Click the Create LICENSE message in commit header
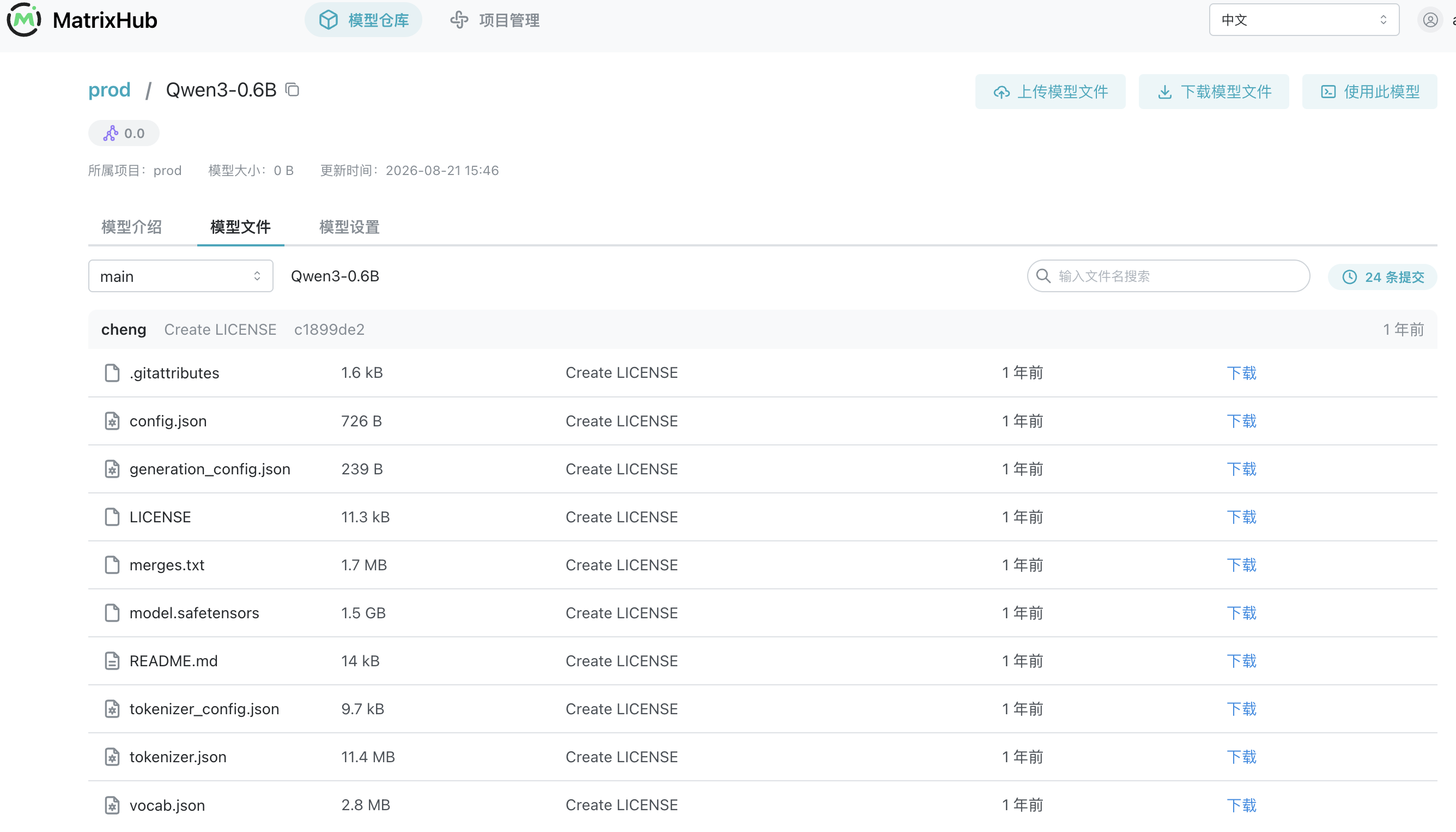1456x832 pixels. click(220, 329)
